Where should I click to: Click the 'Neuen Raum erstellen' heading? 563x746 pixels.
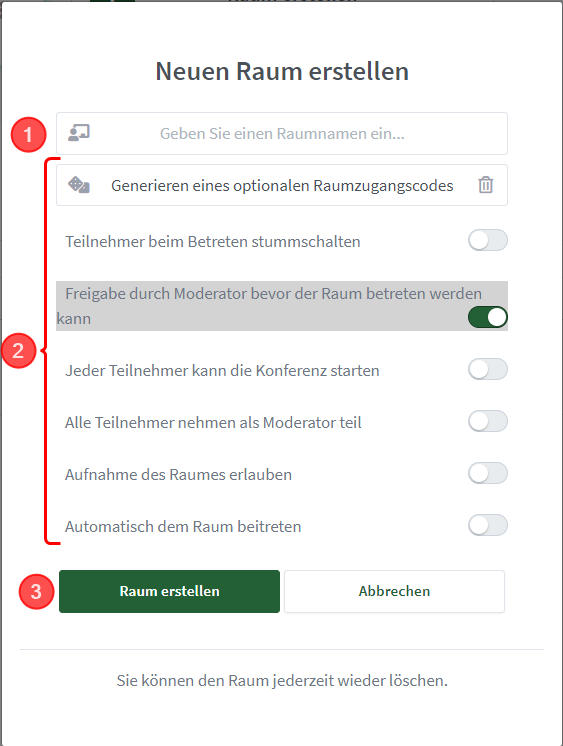coord(282,71)
